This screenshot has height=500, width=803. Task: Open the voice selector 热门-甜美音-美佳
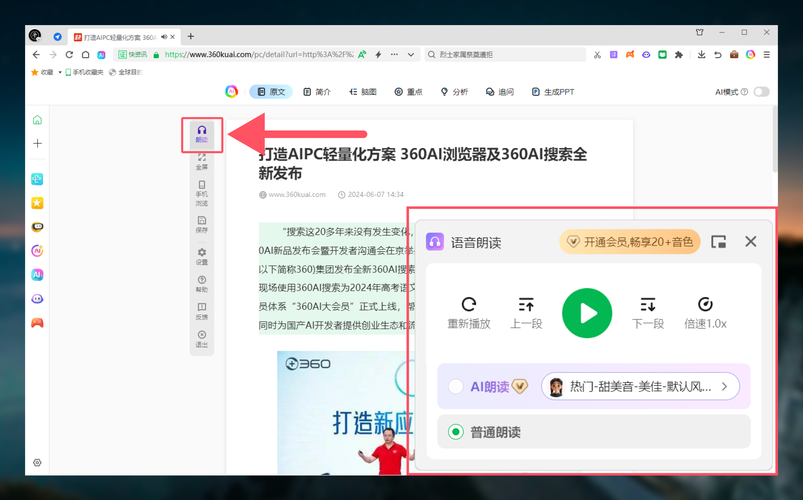point(640,386)
